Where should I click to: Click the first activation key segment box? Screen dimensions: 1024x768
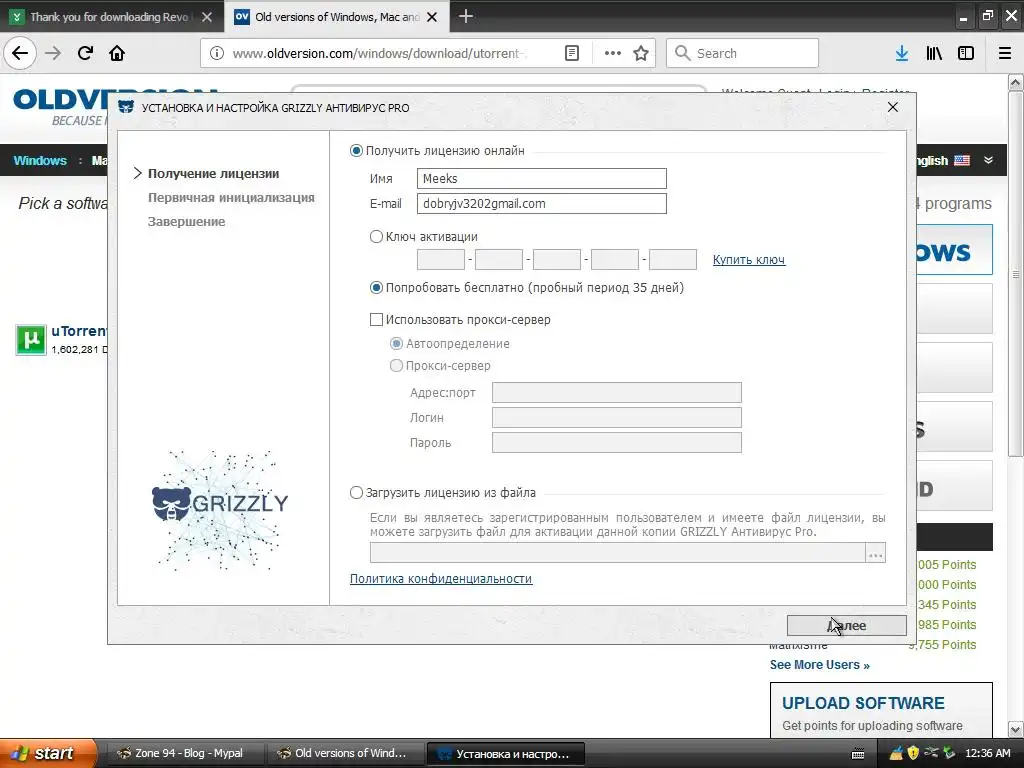[x=441, y=259]
